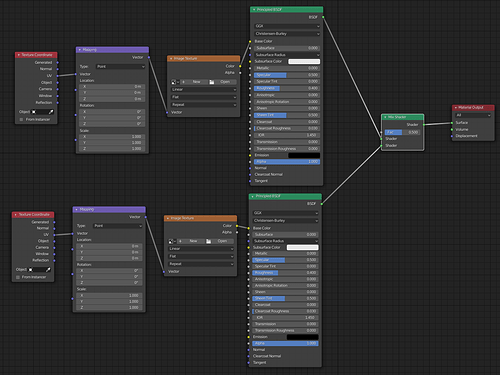The image size is (500, 375).
Task: Click the Subsurface Color swatch in lower Principled BSDF
Action: (x=303, y=247)
